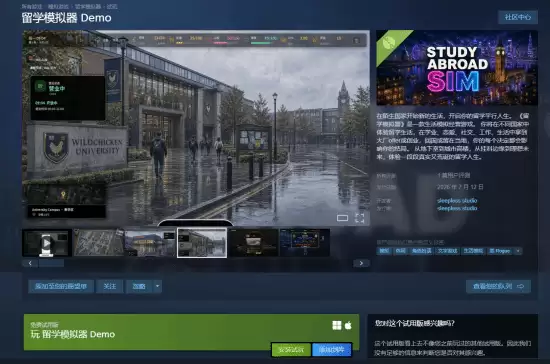This screenshot has width=550, height=364.
Task: Click the thumbnail strip scrollbar handle
Action: (x=51, y=263)
